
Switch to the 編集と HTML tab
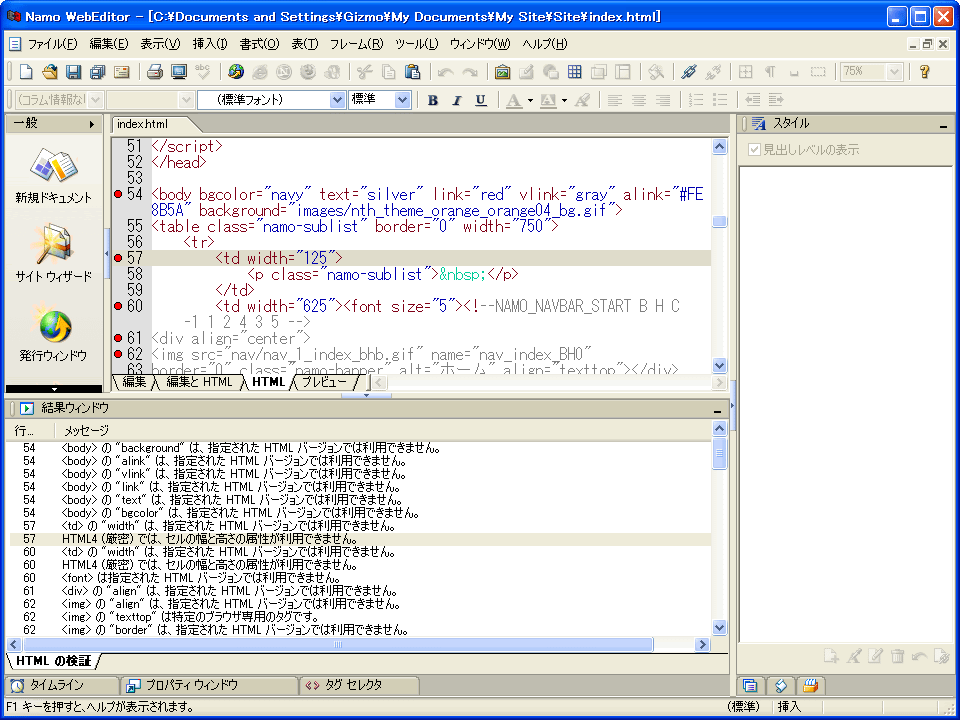199,382
